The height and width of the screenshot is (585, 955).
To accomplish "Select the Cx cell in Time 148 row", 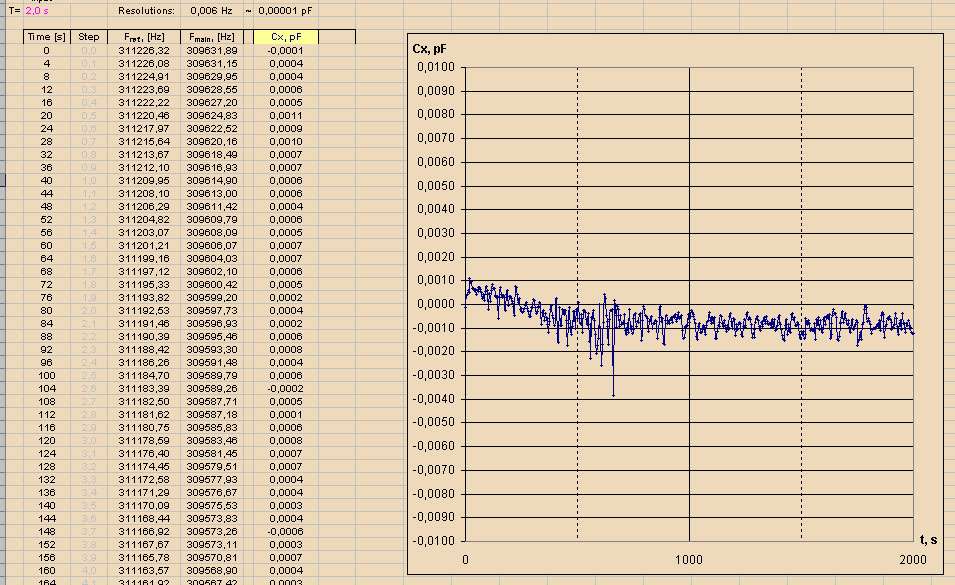I will [286, 531].
